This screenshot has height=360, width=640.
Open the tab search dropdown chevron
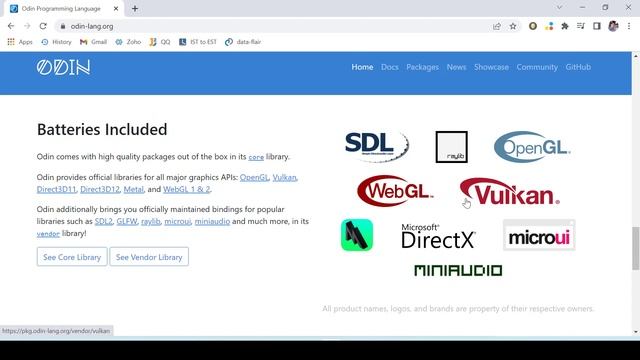click(560, 7)
